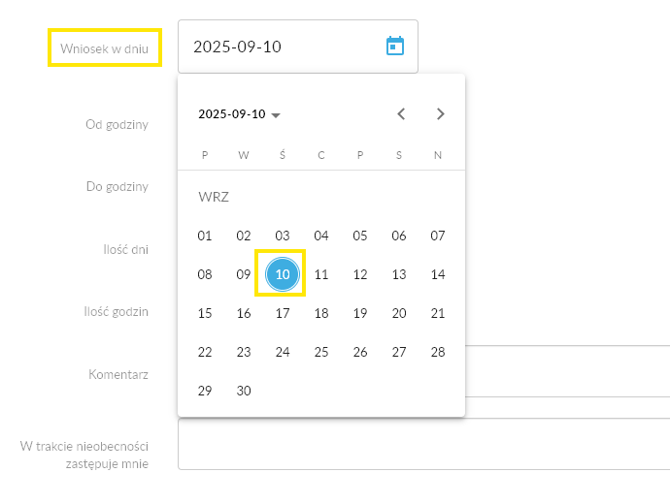Pick day 30 in the calendar
670x504 pixels.
244,391
